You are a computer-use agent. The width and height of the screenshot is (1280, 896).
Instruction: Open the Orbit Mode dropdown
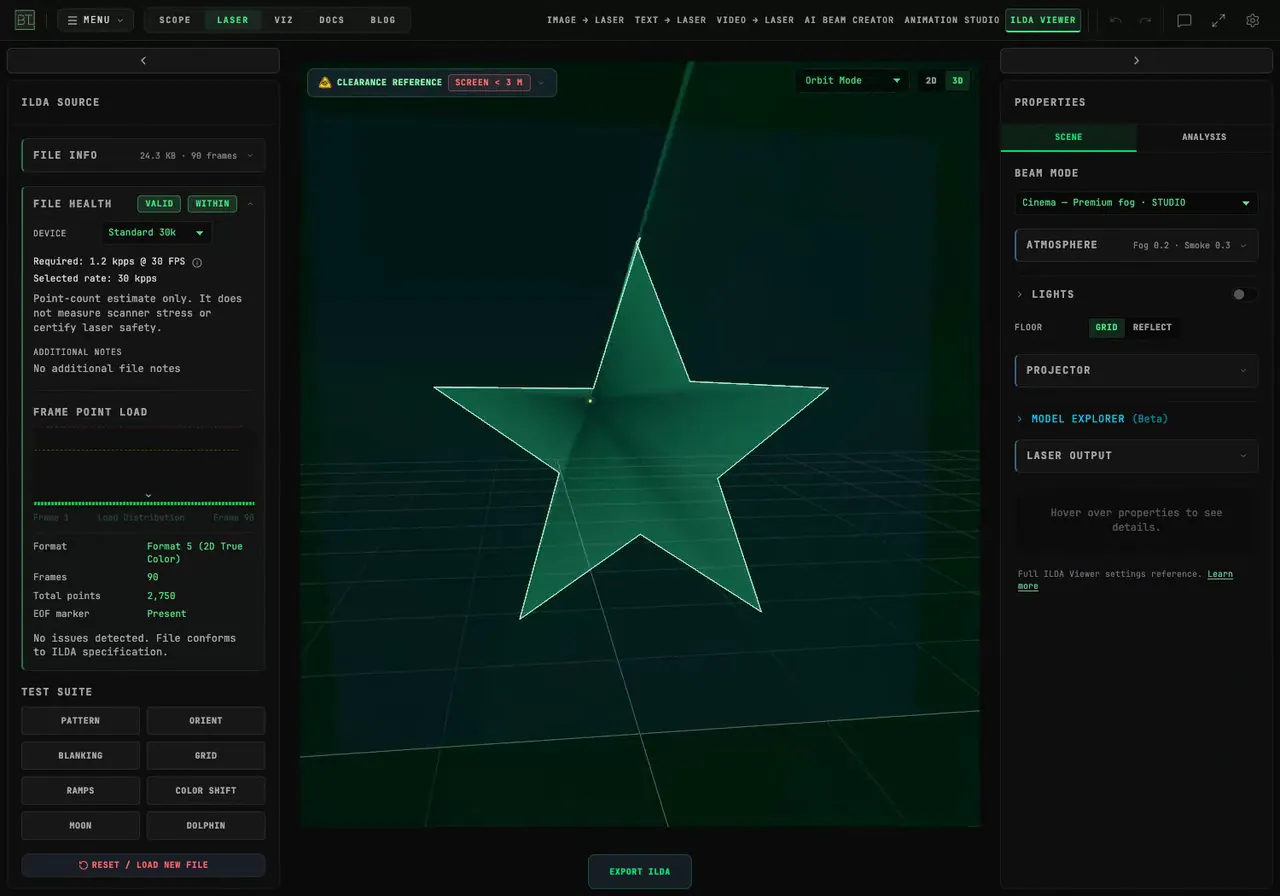[x=853, y=81]
